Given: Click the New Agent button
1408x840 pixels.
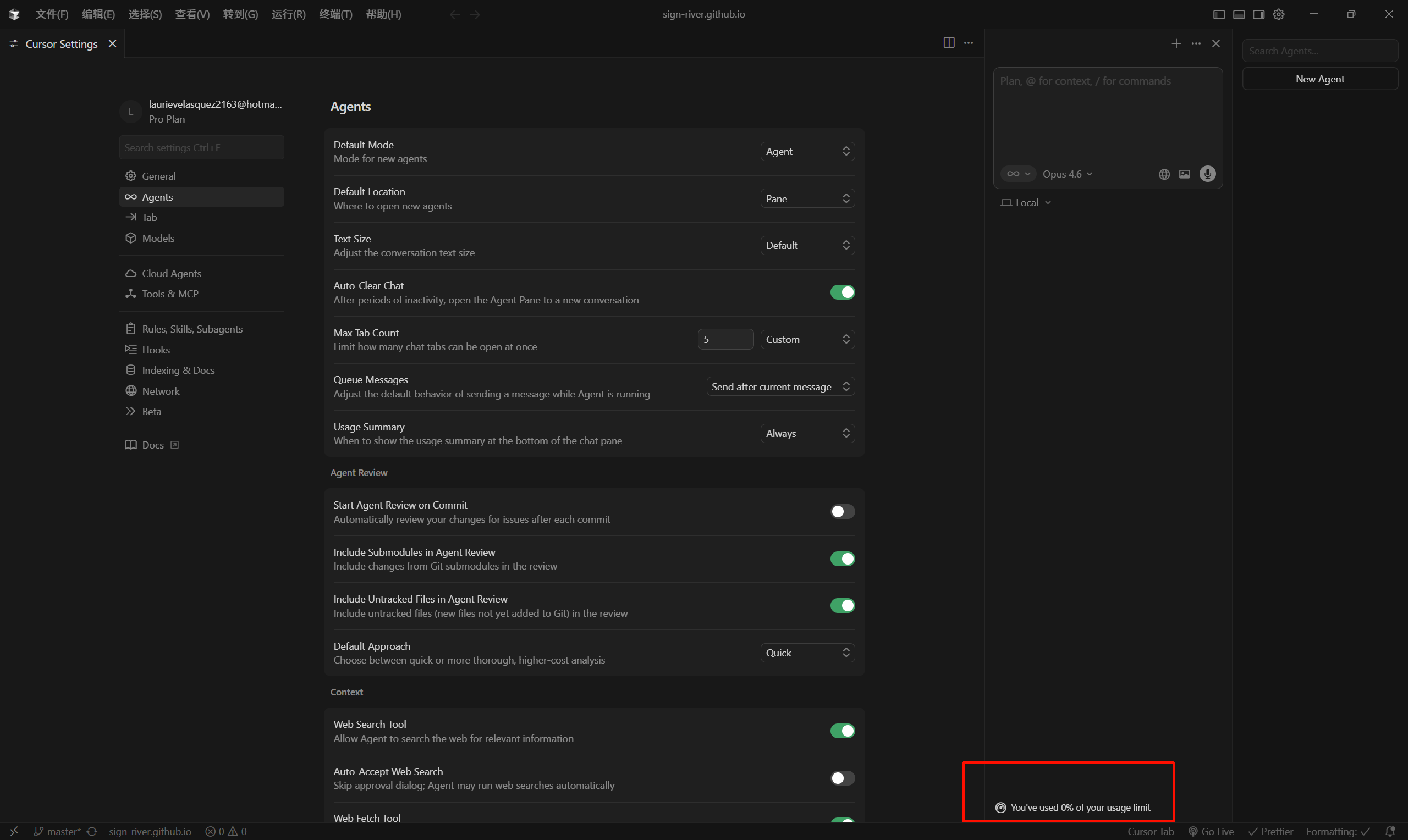Looking at the screenshot, I should [x=1319, y=79].
